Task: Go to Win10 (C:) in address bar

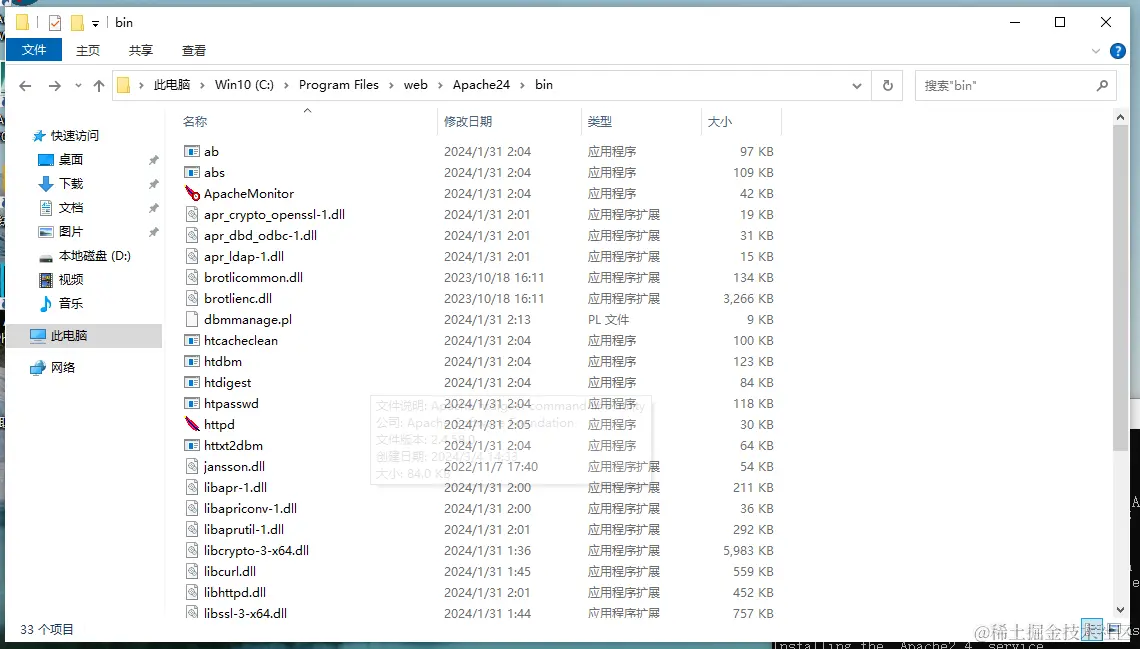Action: [x=244, y=85]
